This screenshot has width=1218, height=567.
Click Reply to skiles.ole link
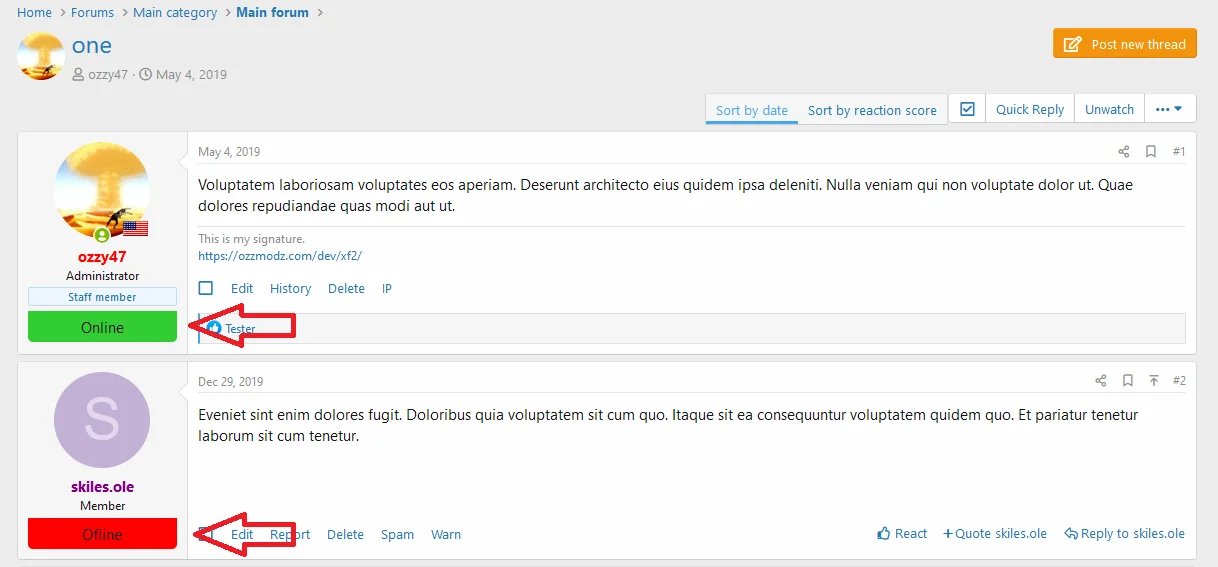click(x=1125, y=534)
